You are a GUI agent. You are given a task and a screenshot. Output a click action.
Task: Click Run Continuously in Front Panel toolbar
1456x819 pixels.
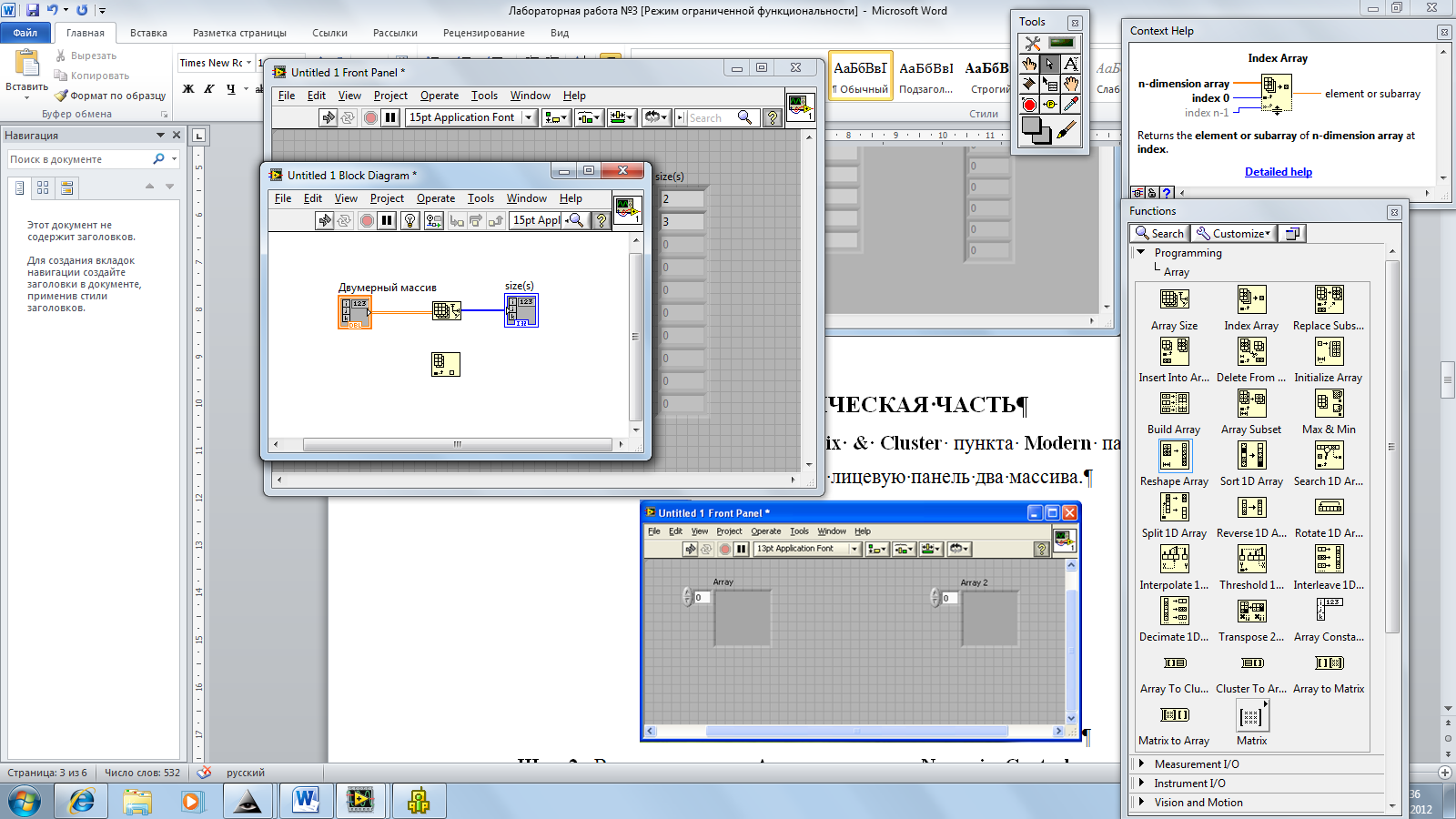pyautogui.click(x=348, y=117)
